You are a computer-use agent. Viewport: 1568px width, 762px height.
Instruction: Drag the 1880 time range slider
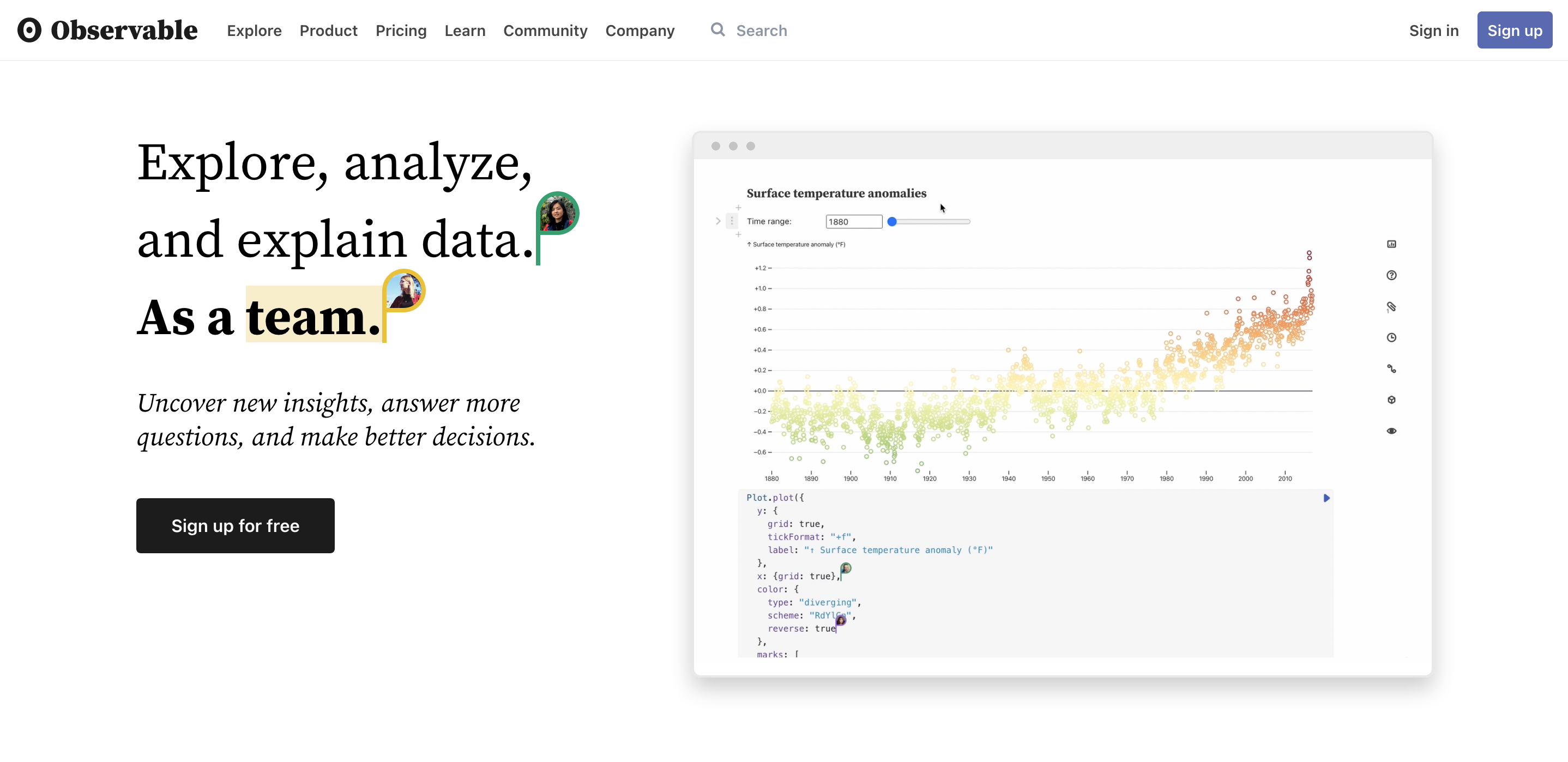tap(892, 221)
